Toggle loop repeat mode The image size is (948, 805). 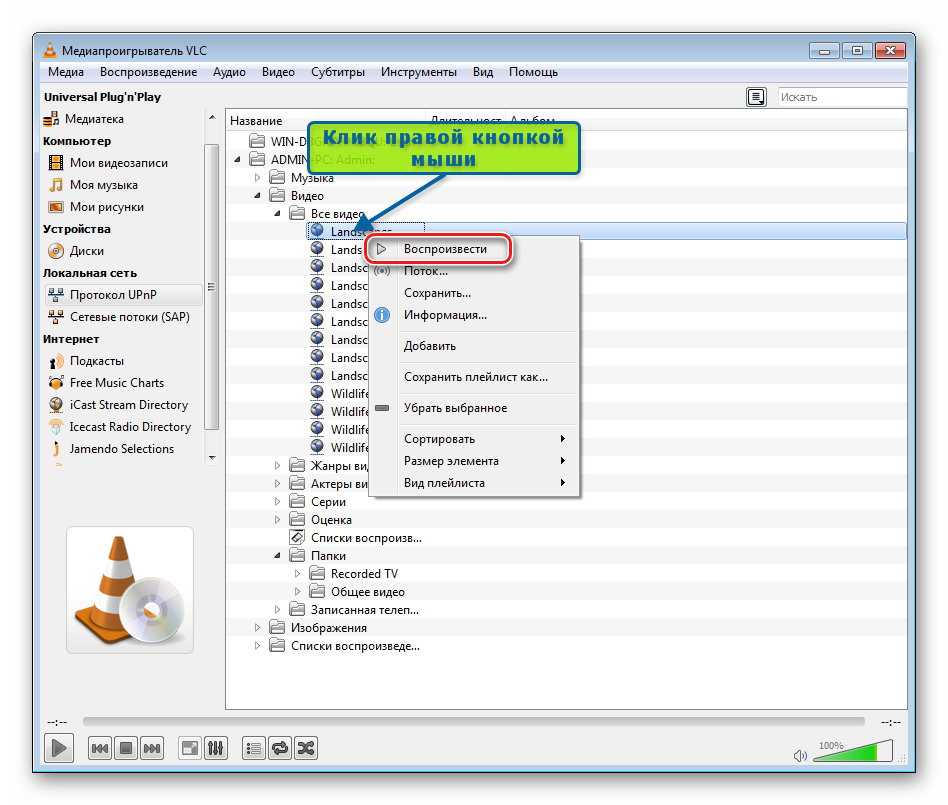[280, 748]
